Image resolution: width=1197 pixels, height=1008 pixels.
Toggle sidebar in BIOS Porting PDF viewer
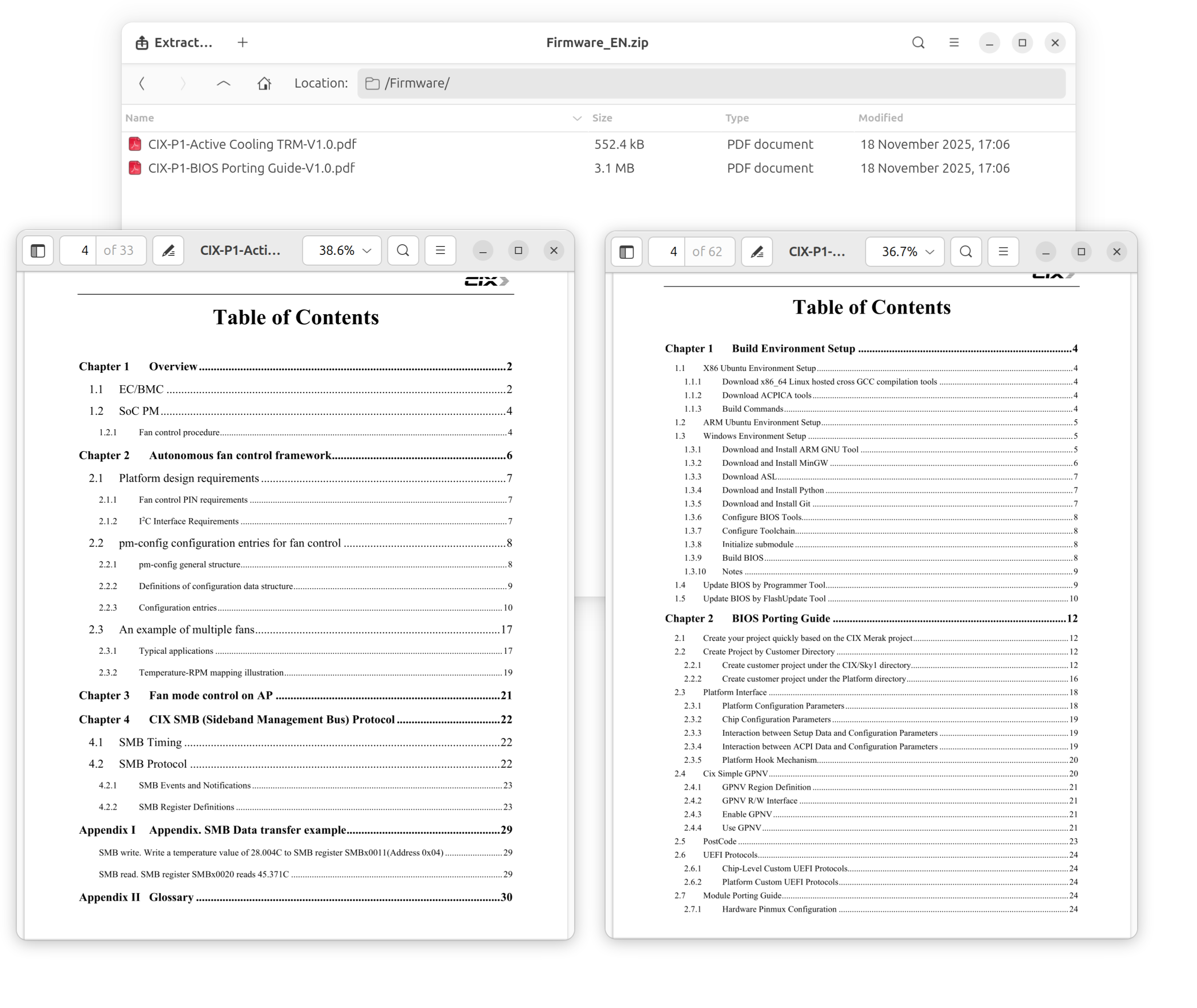pos(626,252)
